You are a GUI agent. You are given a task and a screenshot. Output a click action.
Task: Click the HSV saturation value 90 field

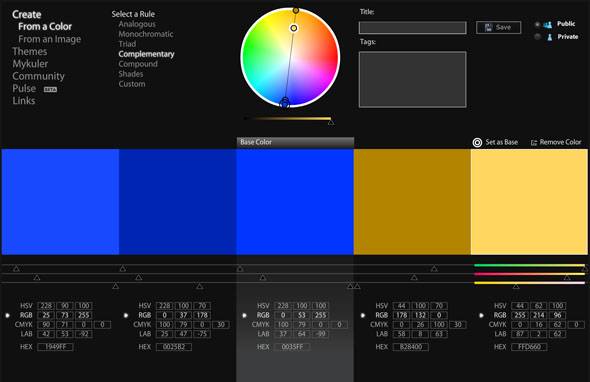click(x=65, y=306)
